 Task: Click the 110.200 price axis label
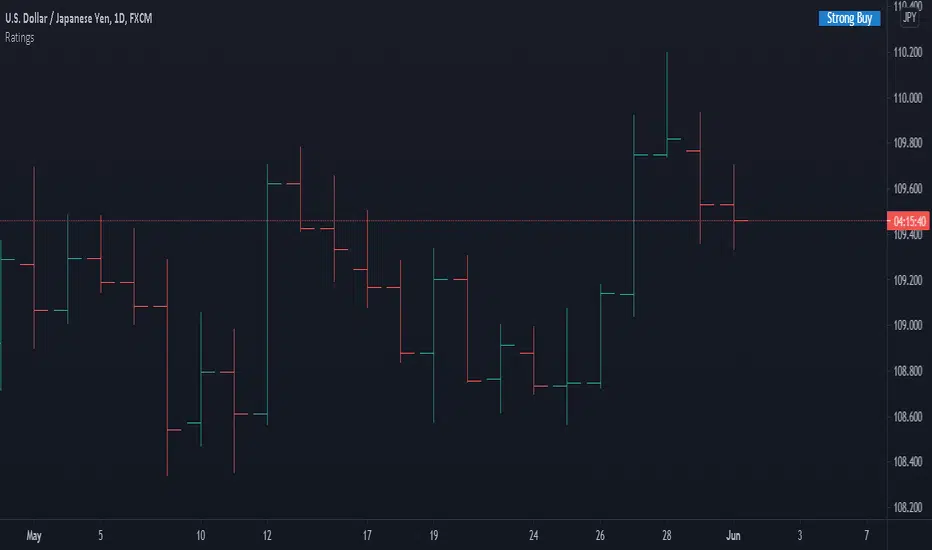(908, 52)
